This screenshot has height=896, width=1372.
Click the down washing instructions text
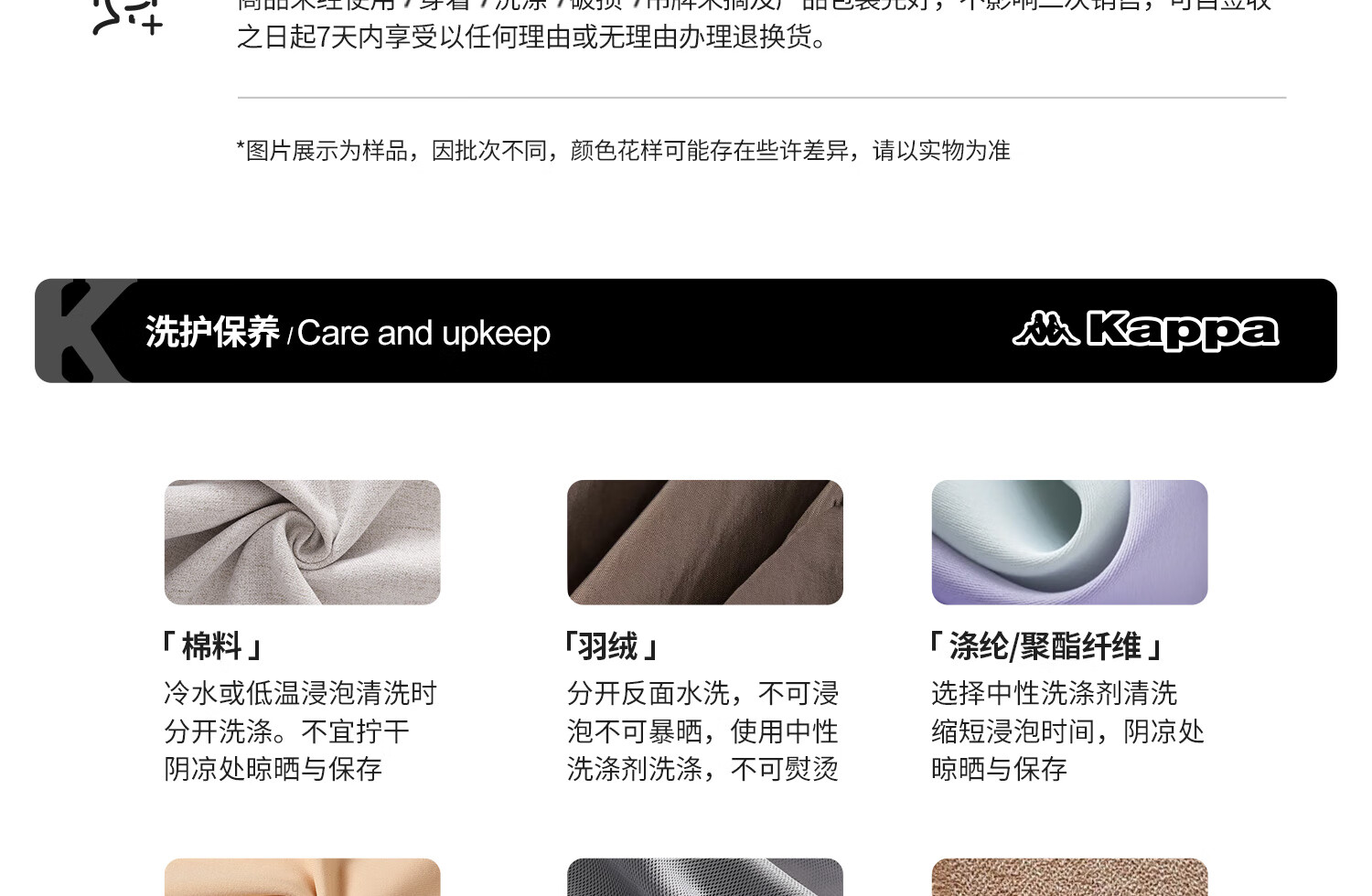(702, 731)
